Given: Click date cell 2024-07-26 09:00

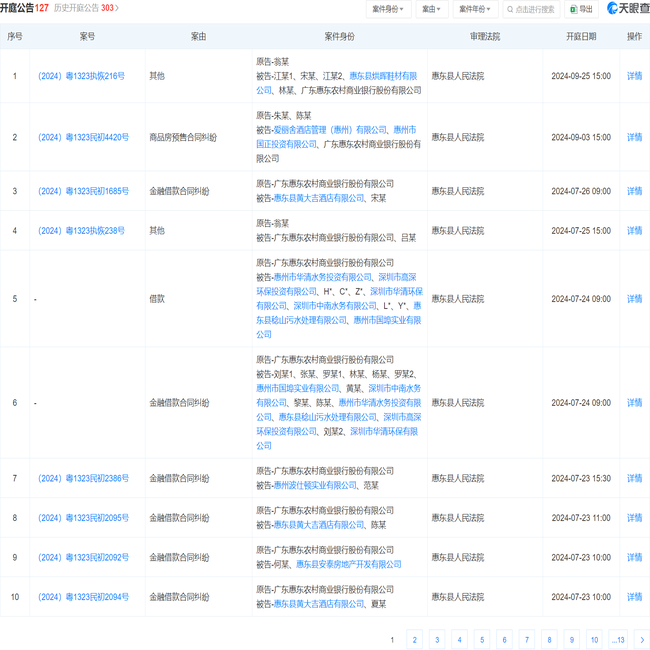Looking at the screenshot, I should (x=581, y=191).
